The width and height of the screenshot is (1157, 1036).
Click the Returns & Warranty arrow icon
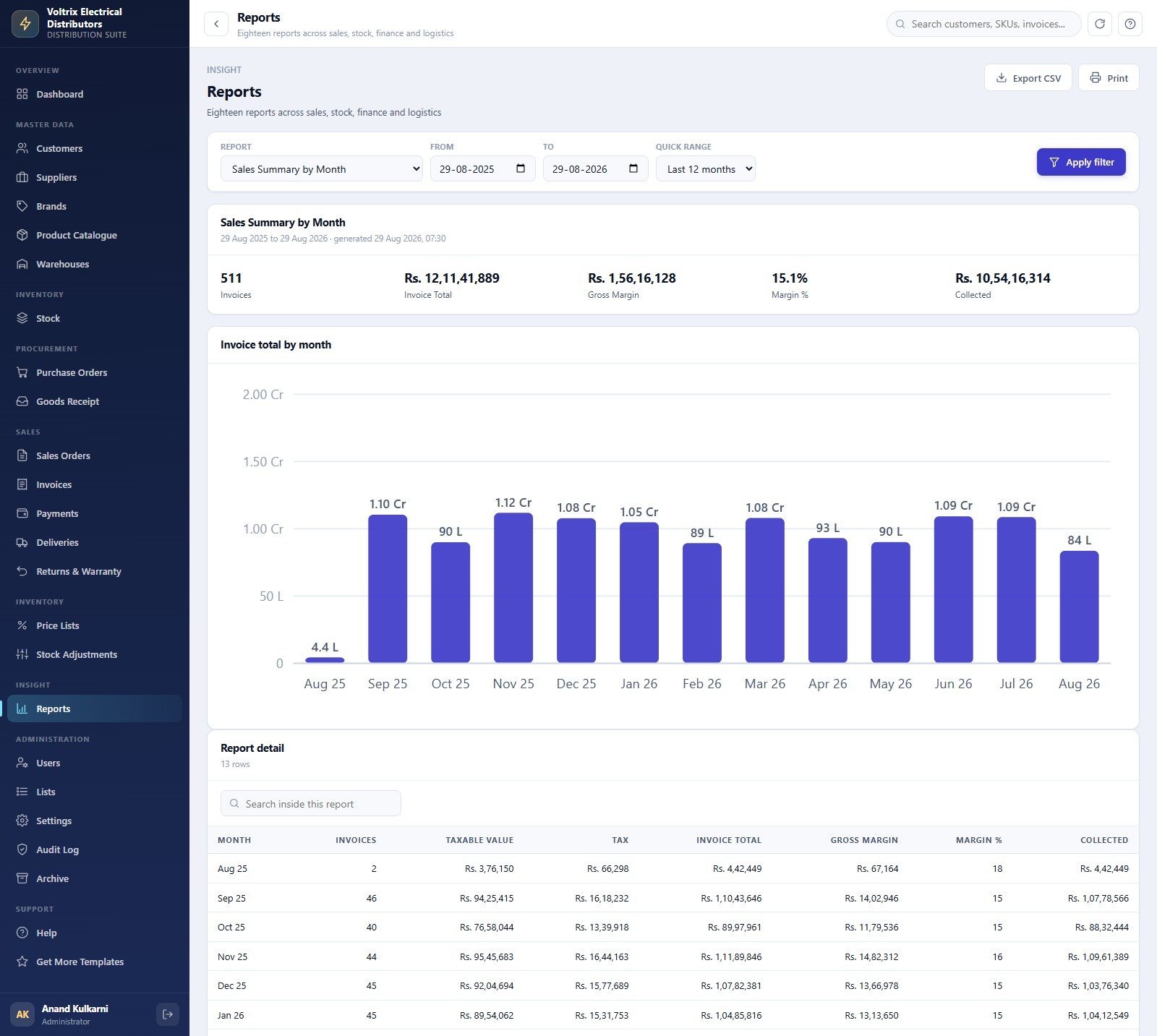tap(22, 571)
